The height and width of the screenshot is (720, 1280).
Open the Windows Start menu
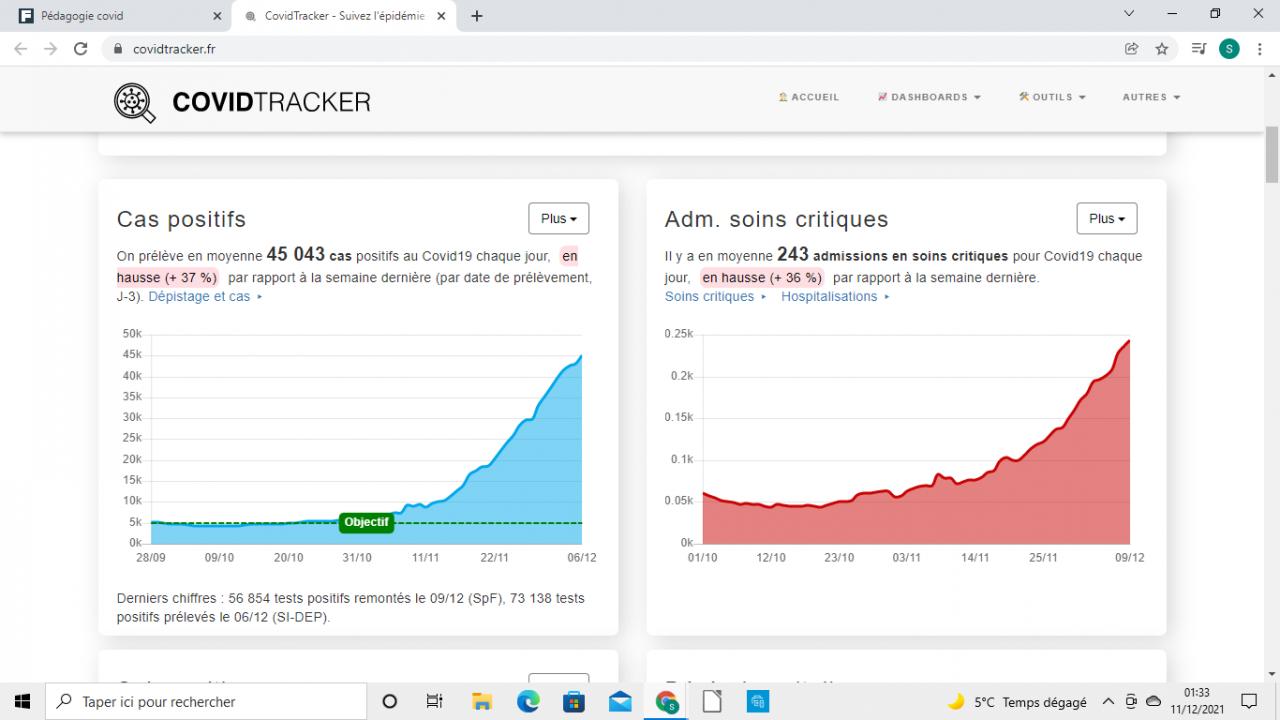[22, 702]
